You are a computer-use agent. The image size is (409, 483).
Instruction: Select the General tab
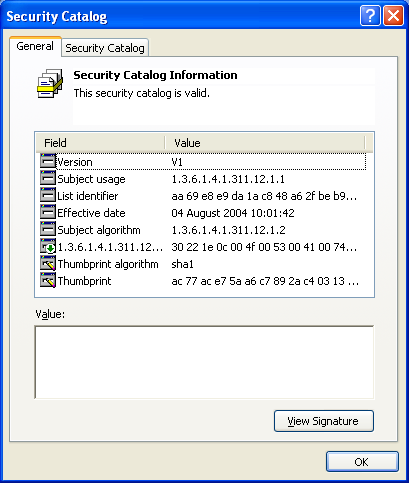35,46
